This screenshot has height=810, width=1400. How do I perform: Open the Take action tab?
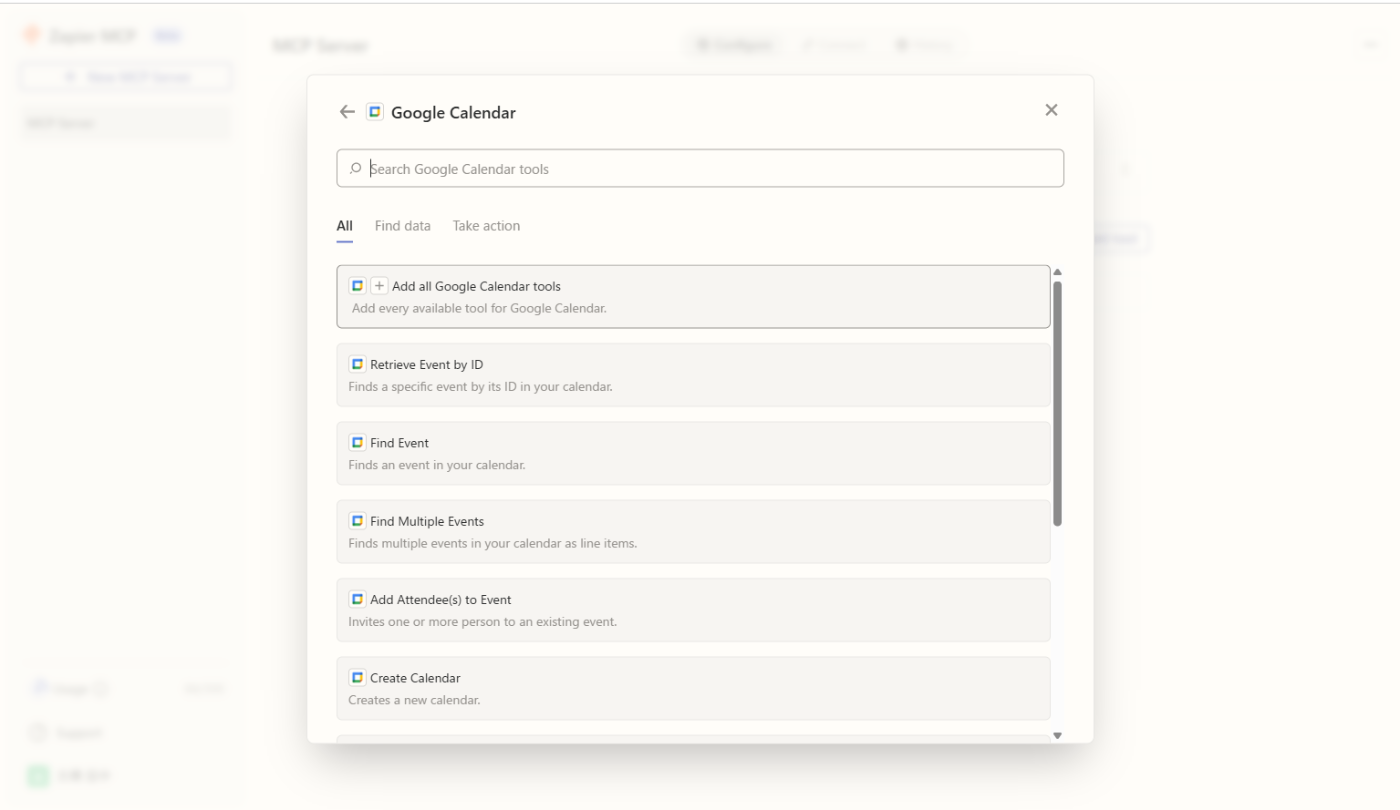486,226
